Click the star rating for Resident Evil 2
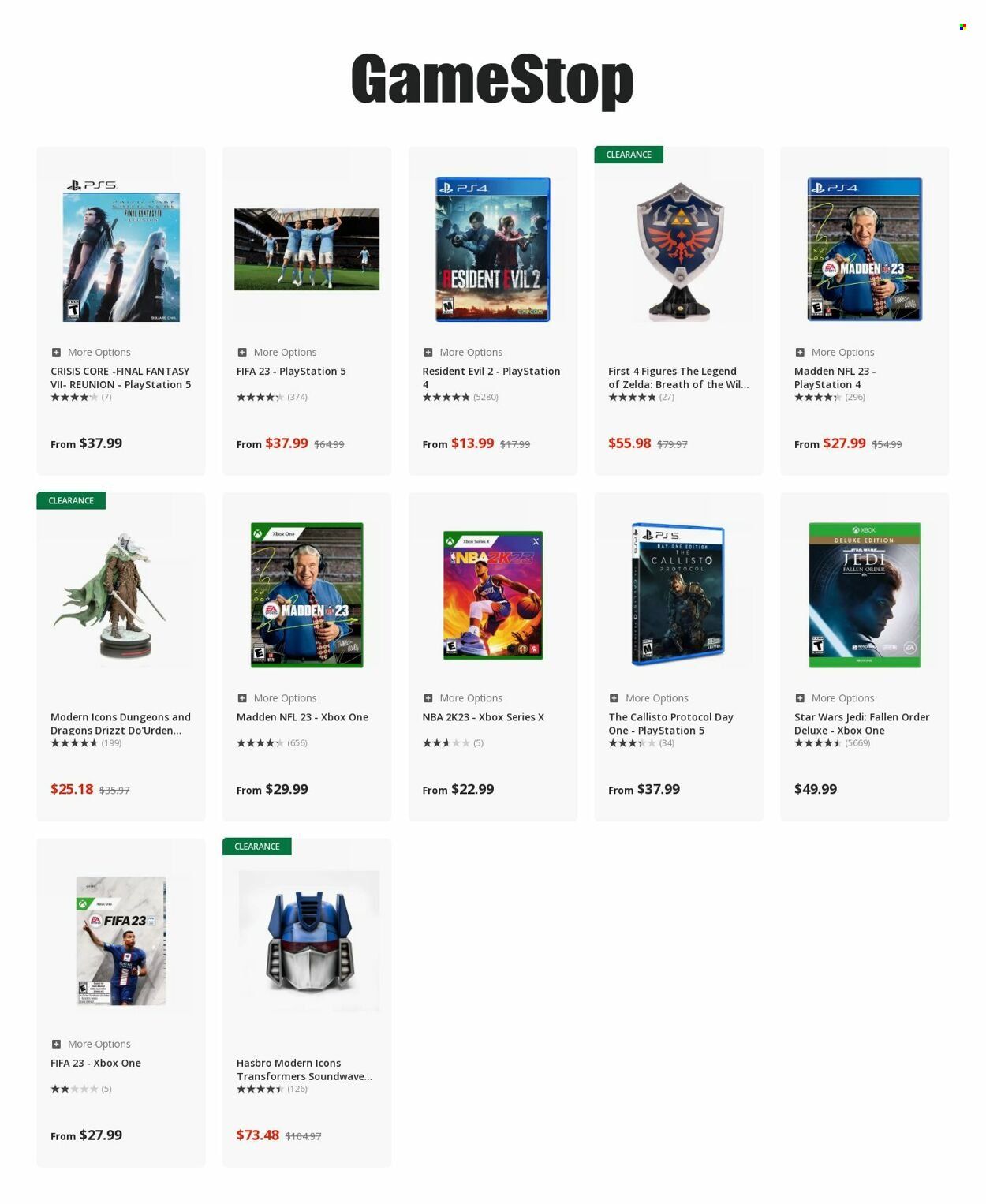Image resolution: width=986 pixels, height=1204 pixels. point(446,397)
